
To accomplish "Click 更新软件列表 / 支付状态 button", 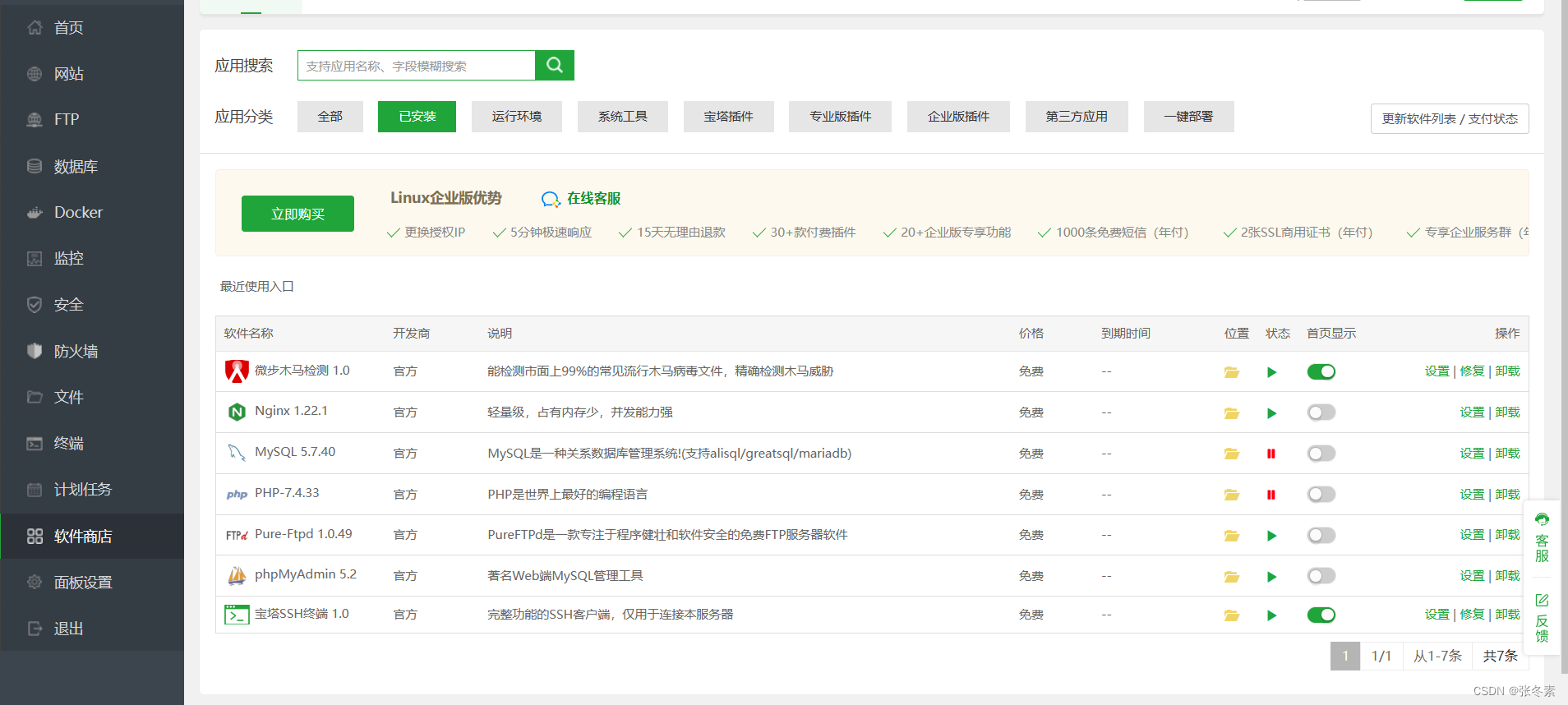I will [1450, 118].
